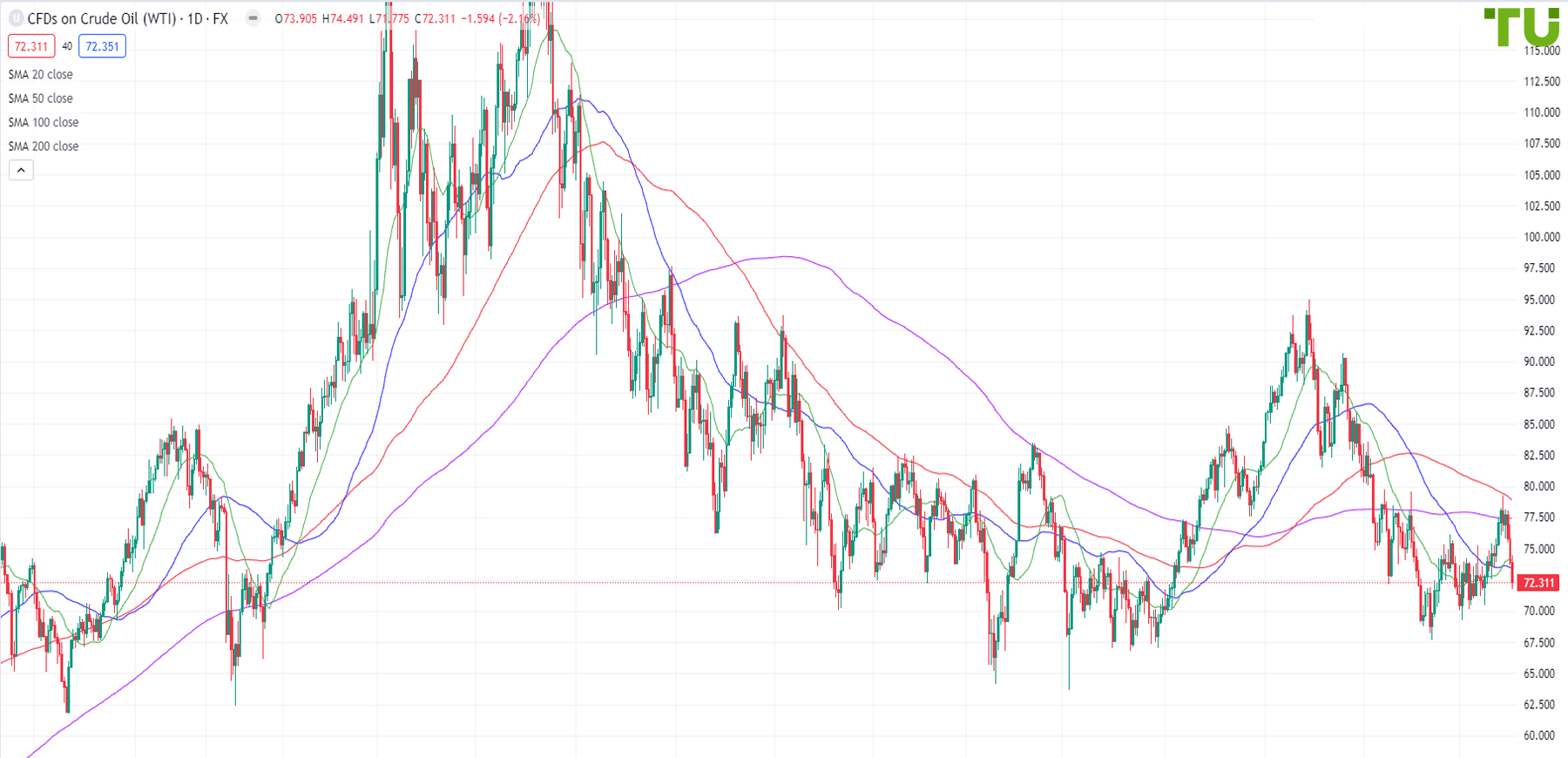Click the market status dot beside FX
The image size is (1568, 758).
coord(253,18)
